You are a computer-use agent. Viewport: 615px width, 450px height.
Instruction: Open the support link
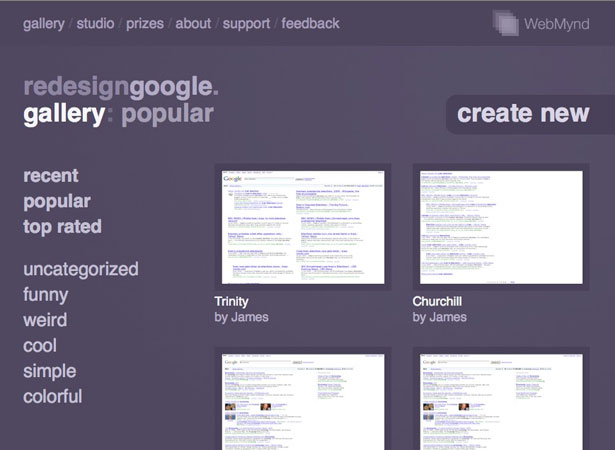(246, 24)
